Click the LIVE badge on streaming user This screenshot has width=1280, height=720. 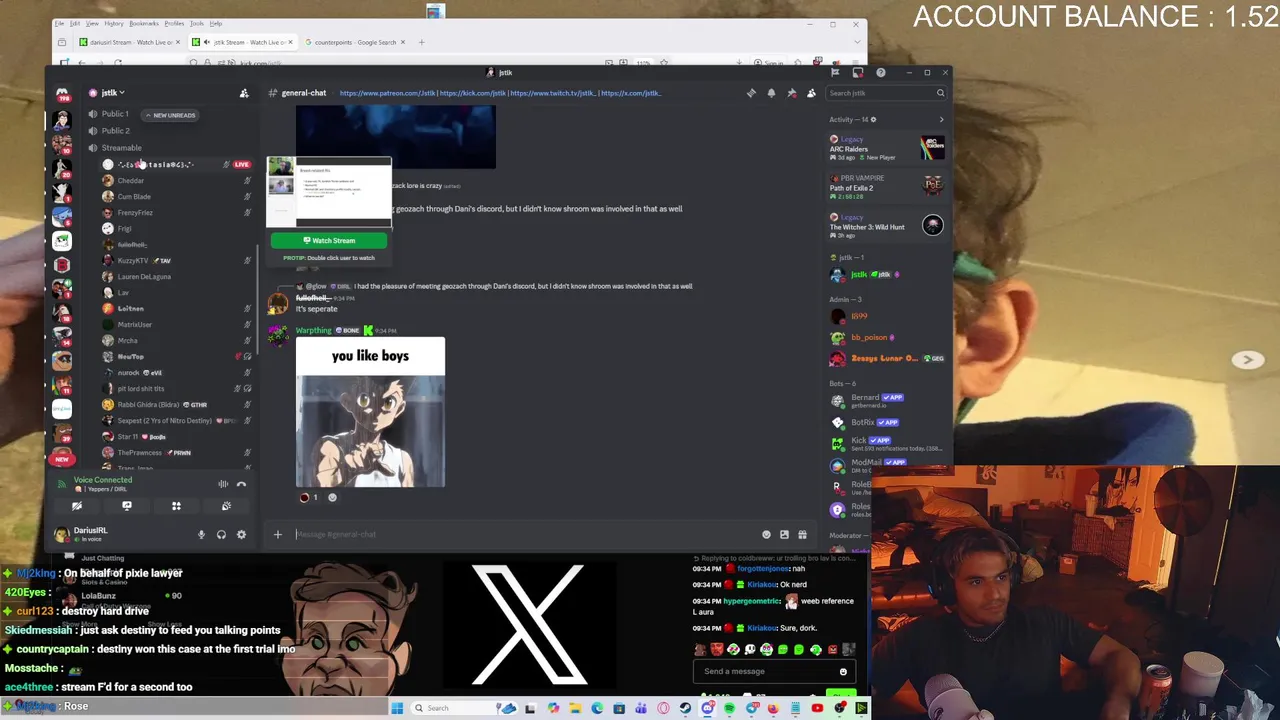coord(242,164)
